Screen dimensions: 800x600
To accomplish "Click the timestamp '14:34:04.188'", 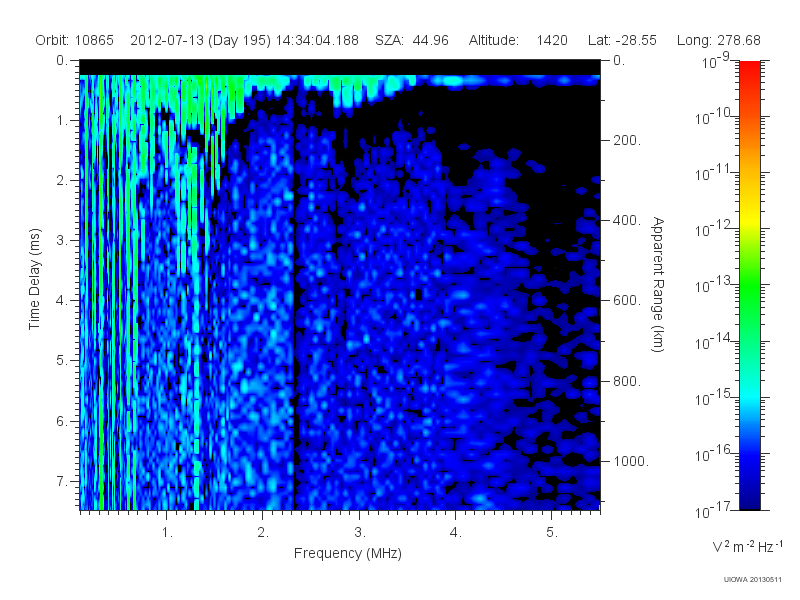I will [x=317, y=40].
